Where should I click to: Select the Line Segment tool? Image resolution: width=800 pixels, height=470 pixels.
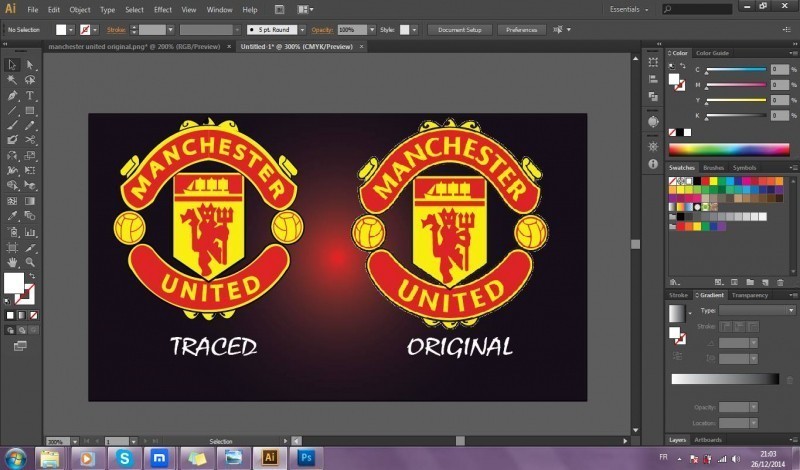12,110
